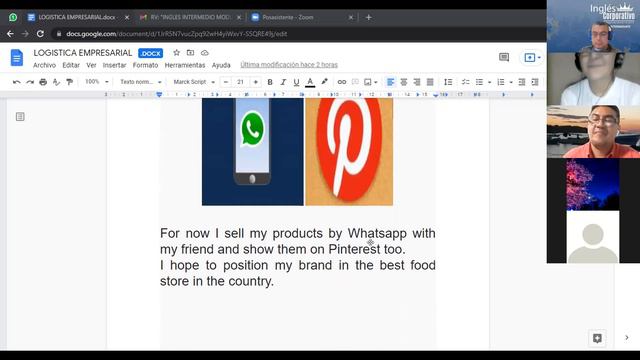Switch to the Zoom browser tab
640x360 pixels.
301,17
